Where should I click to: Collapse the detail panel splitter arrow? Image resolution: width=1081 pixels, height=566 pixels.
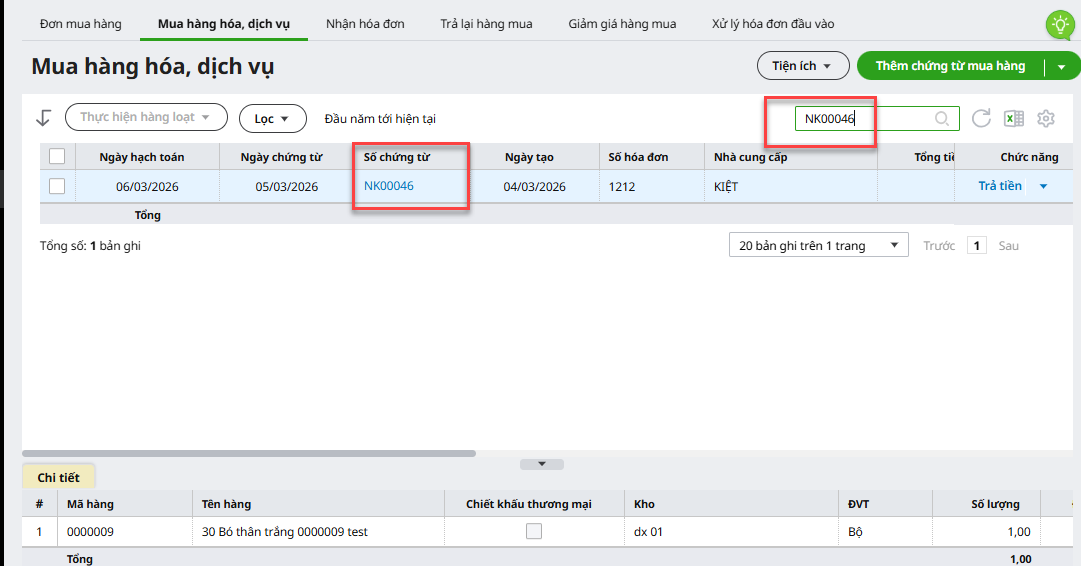542,464
